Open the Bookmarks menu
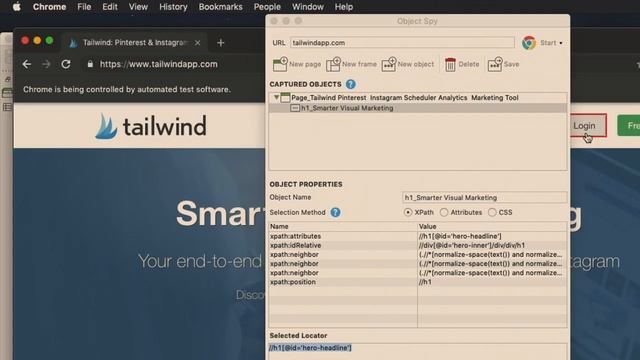The image size is (640, 360). click(220, 7)
